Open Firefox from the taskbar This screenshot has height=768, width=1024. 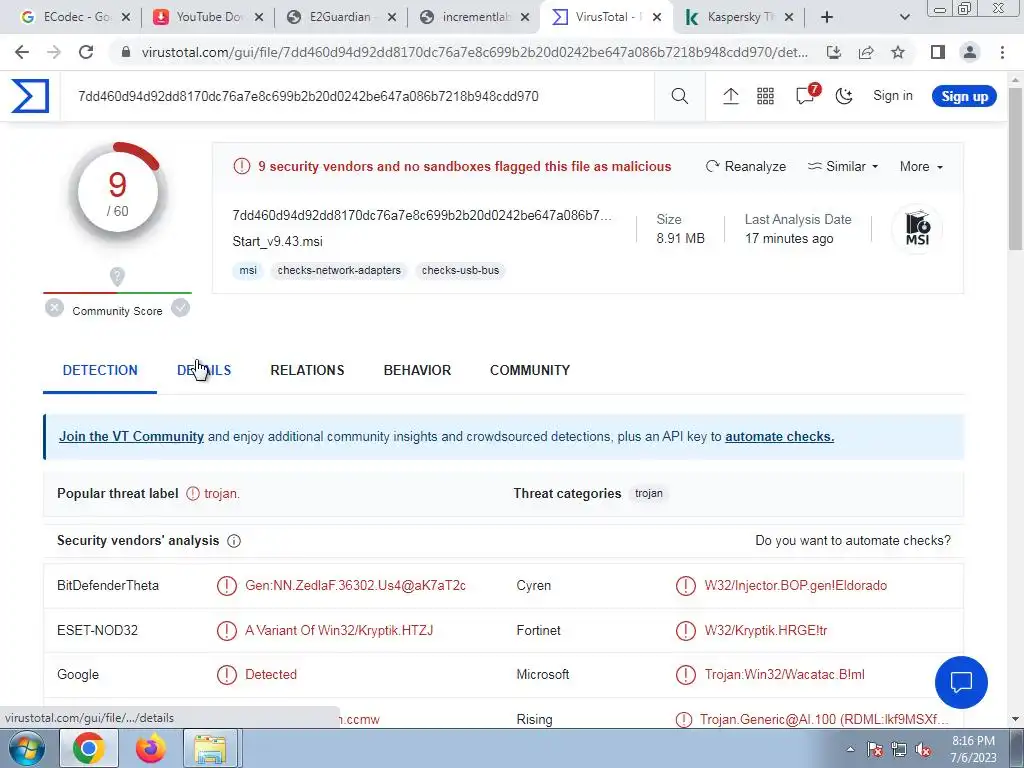[150, 749]
